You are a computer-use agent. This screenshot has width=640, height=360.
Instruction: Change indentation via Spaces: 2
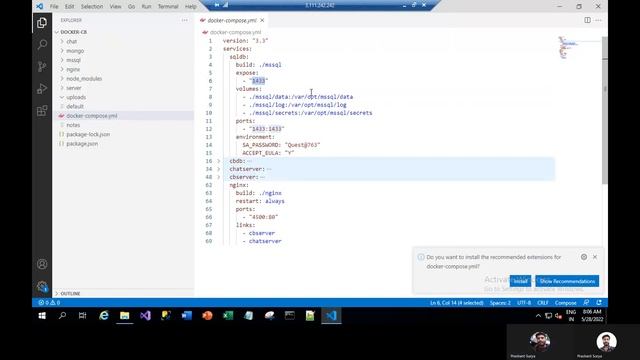pyautogui.click(x=500, y=303)
